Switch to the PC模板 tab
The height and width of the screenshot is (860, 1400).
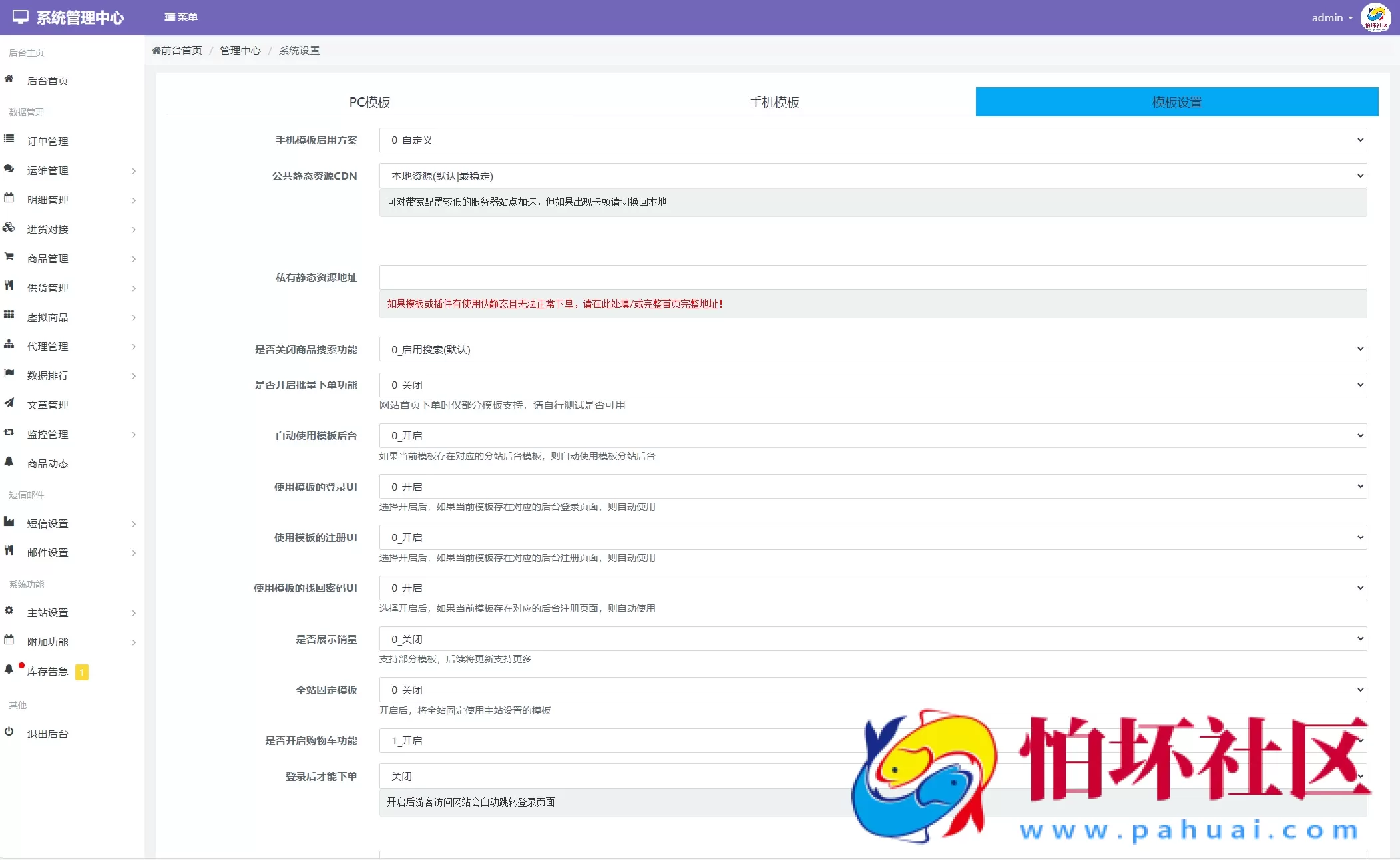pos(370,102)
